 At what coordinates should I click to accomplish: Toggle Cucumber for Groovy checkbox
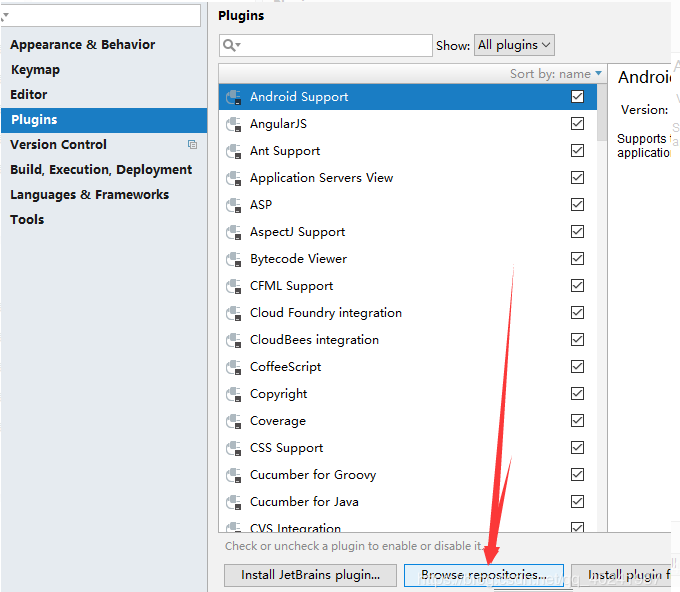577,474
